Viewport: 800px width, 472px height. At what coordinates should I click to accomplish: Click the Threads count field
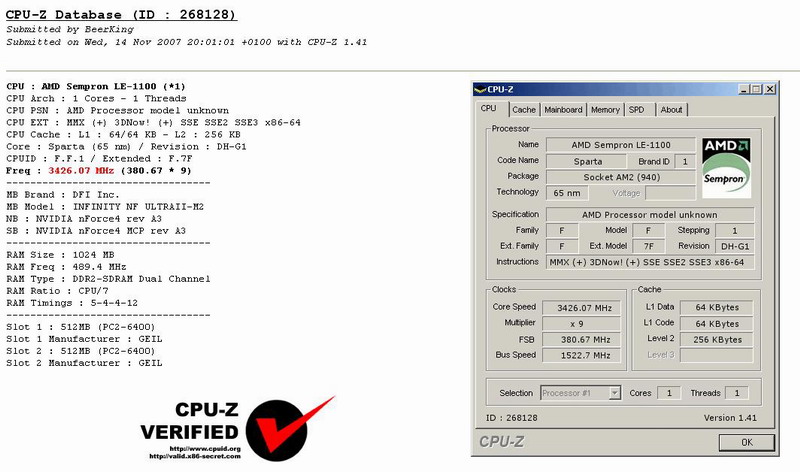click(x=736, y=393)
